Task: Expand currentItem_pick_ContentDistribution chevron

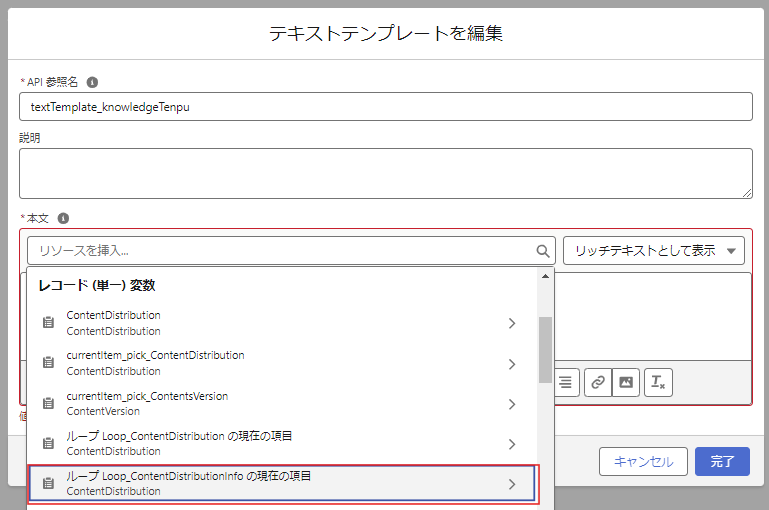Action: (512, 364)
